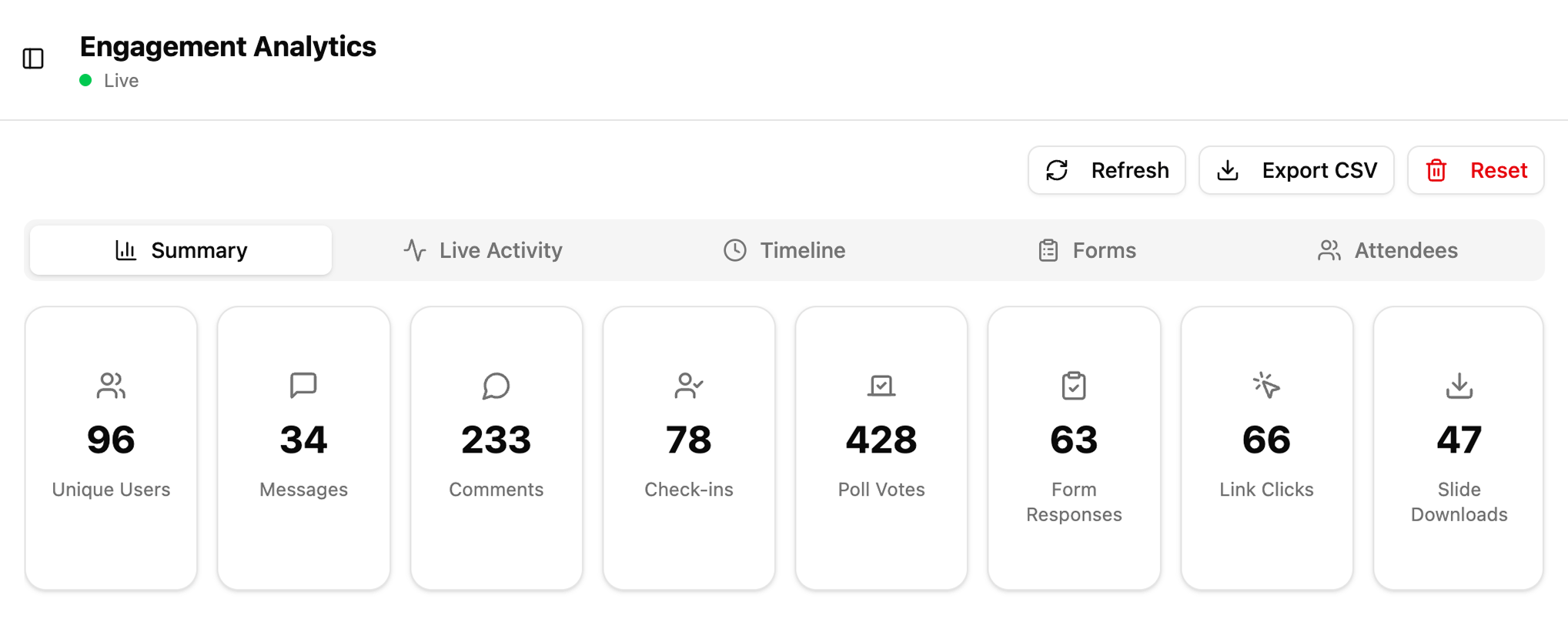Select the Unique Users card icon

coord(110,386)
